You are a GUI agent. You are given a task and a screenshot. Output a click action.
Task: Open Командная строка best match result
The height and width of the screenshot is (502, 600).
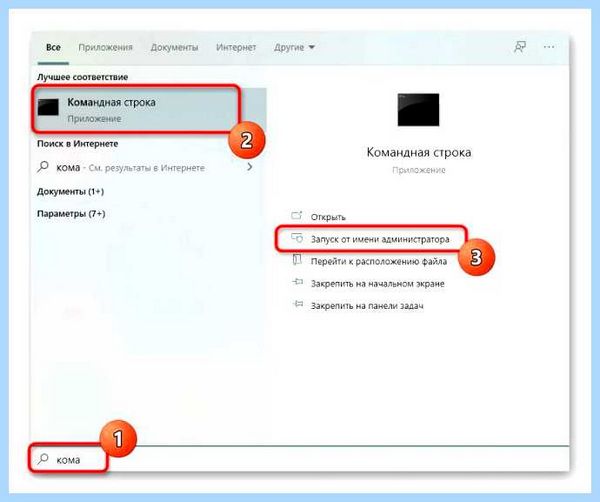coord(149,109)
